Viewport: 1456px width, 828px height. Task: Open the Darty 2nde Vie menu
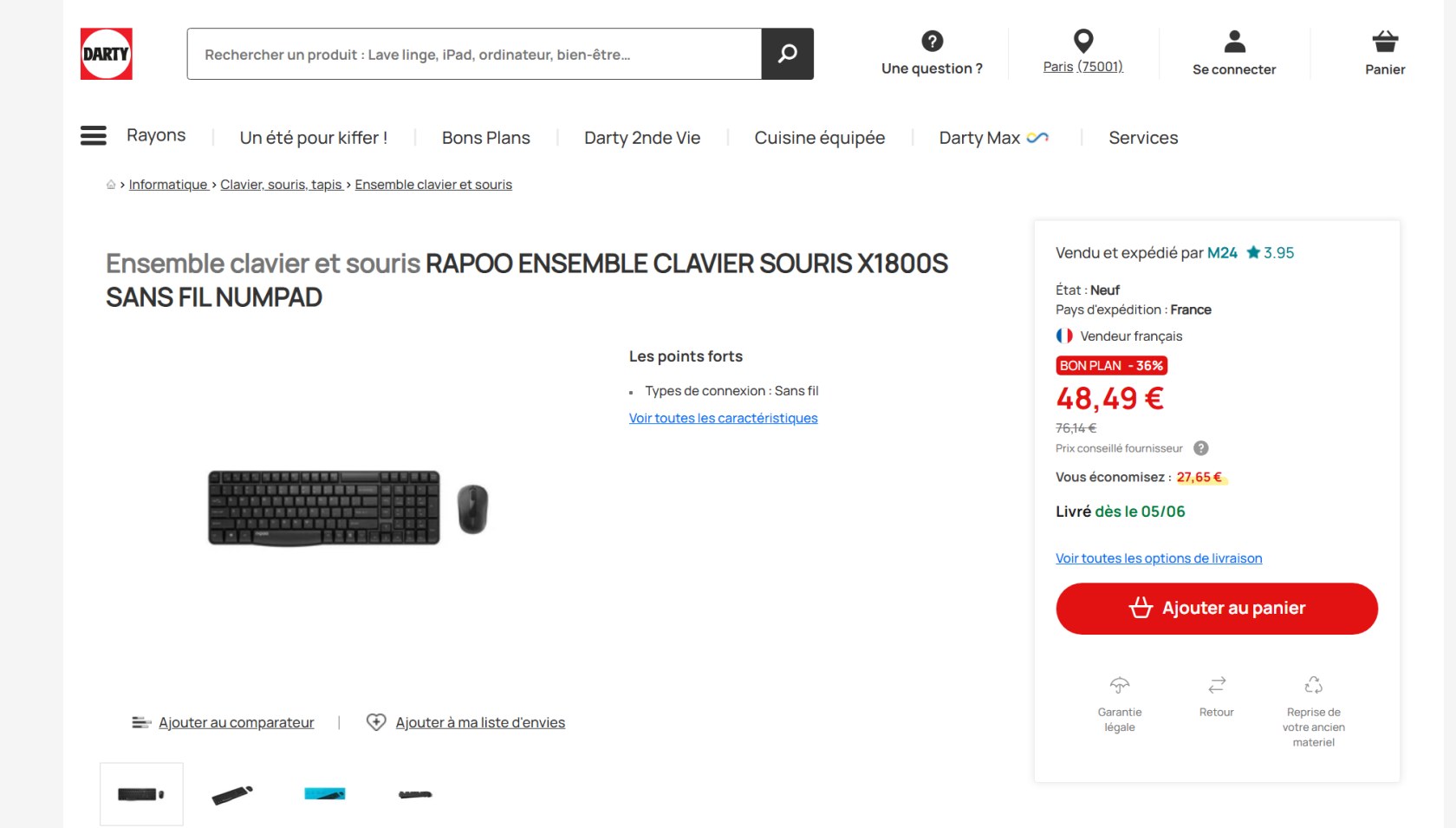point(642,138)
